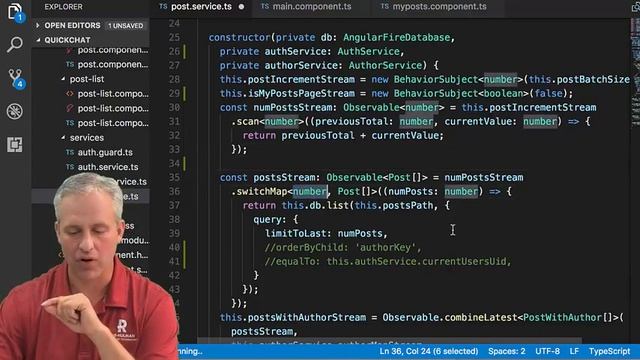Click previousTotal parameter on line 31
640x360 pixels.
[351, 121]
